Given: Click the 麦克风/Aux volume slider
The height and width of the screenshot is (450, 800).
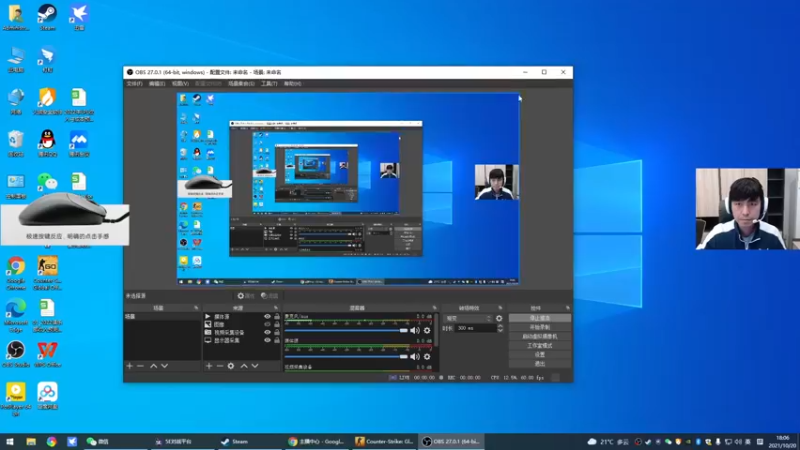Looking at the screenshot, I should point(346,330).
